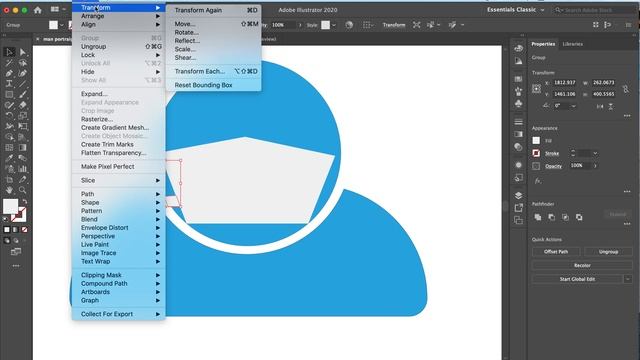640x360 pixels.
Task: Select the Free Transform tool
Action: pos(22,126)
